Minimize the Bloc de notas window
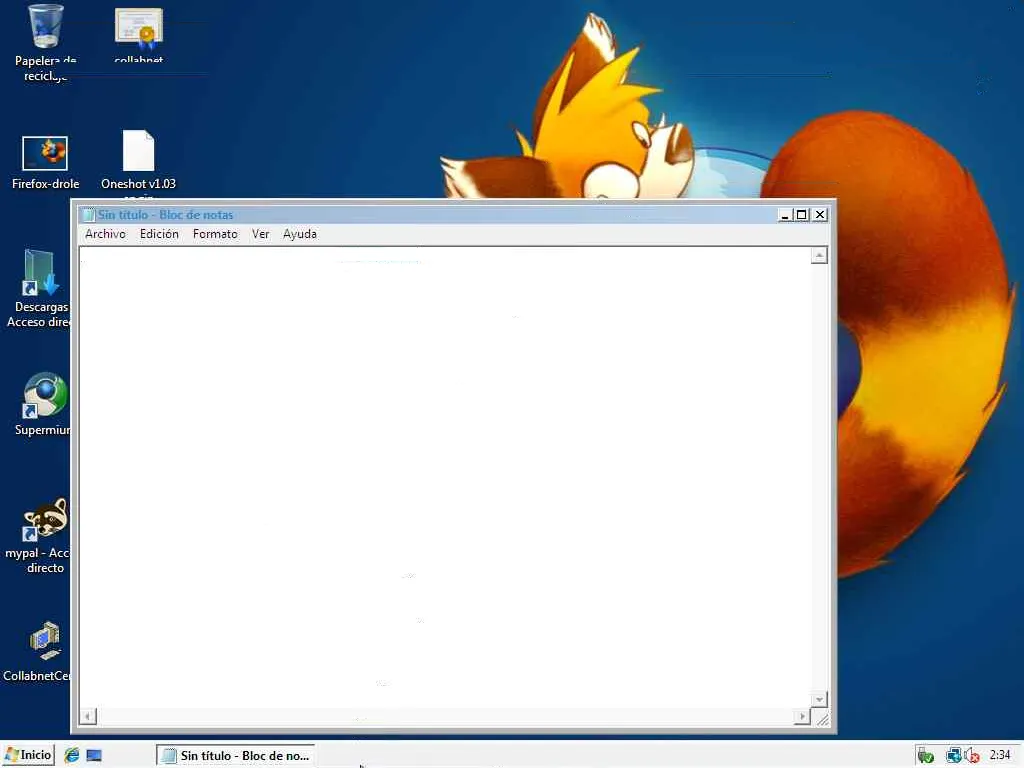Viewport: 1024px width, 768px height. pos(786,215)
